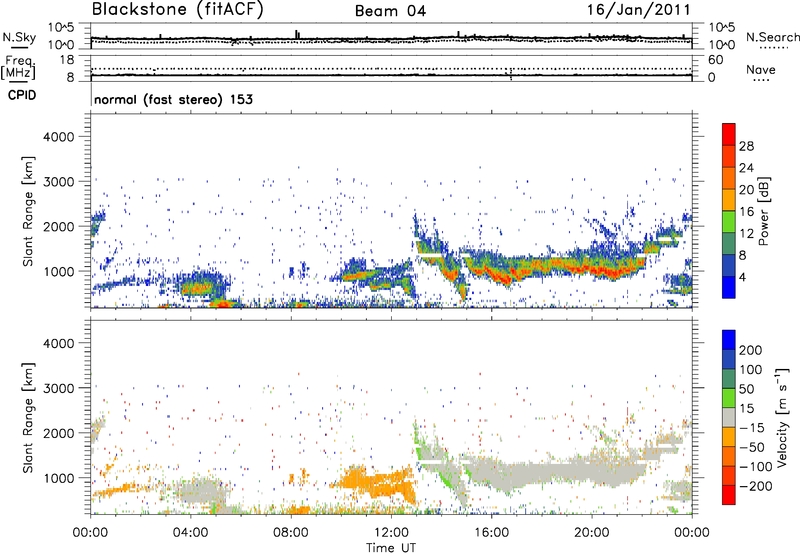
Task: Click the '04:00' time tick label
Action: pyautogui.click(x=190, y=533)
